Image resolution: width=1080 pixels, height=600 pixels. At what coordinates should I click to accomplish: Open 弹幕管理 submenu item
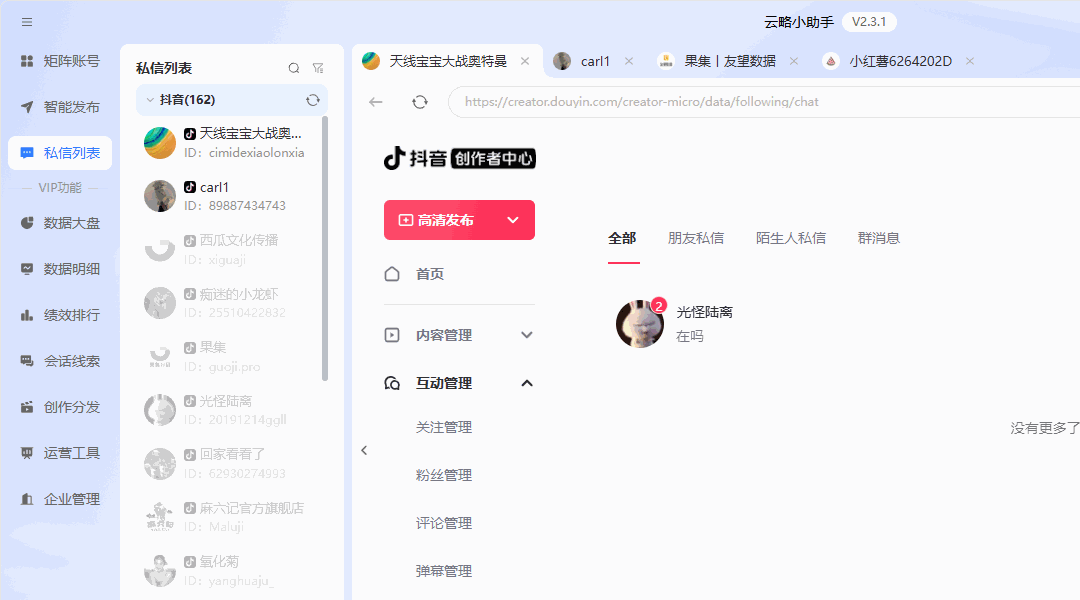[x=444, y=571]
